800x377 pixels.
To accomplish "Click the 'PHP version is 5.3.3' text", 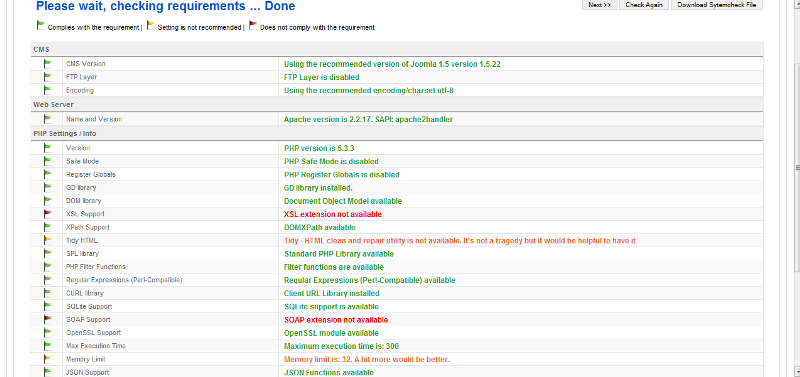I will coord(319,148).
